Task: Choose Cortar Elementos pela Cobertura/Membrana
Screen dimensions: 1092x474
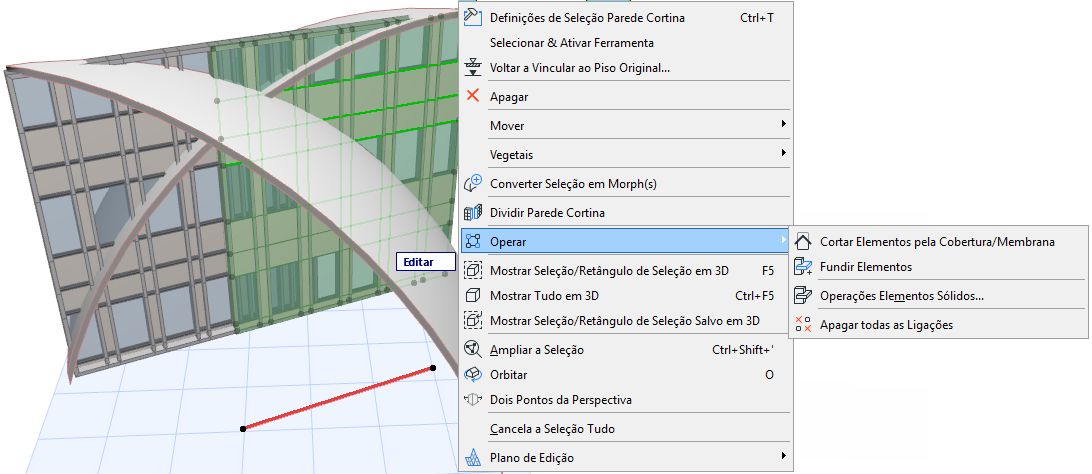Action: coord(938,242)
